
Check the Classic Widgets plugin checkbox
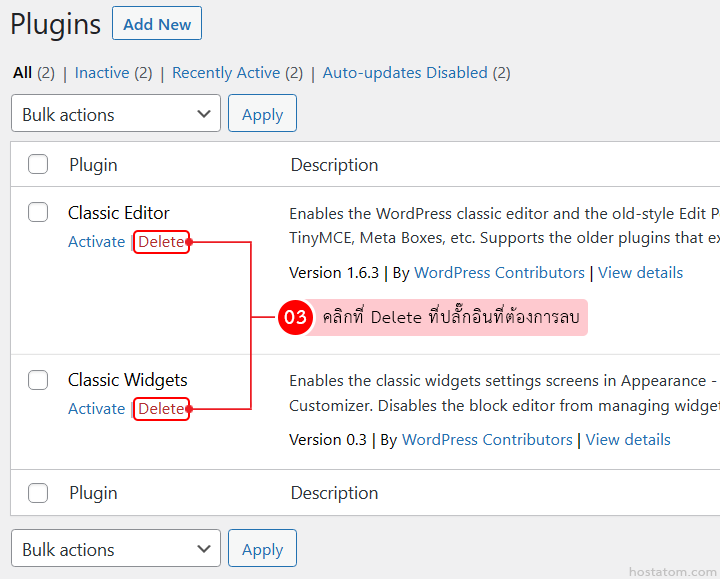pos(38,380)
